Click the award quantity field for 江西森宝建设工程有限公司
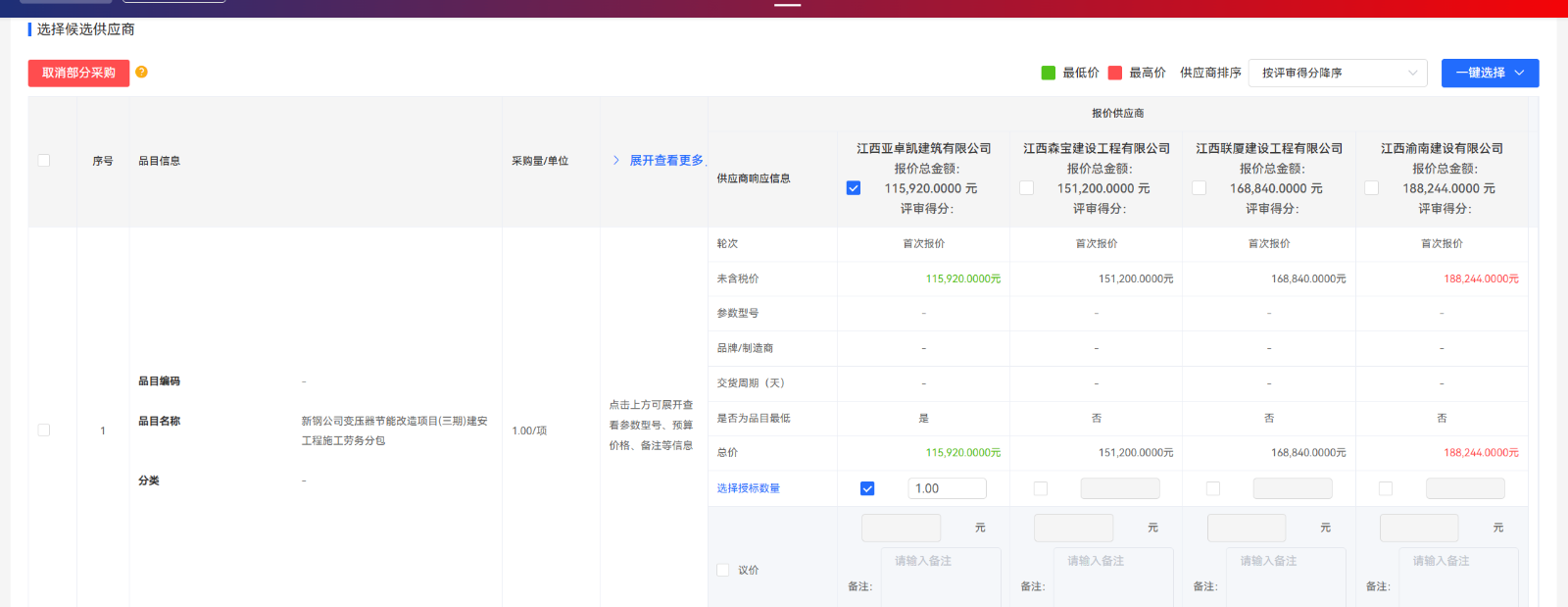 pos(1120,488)
